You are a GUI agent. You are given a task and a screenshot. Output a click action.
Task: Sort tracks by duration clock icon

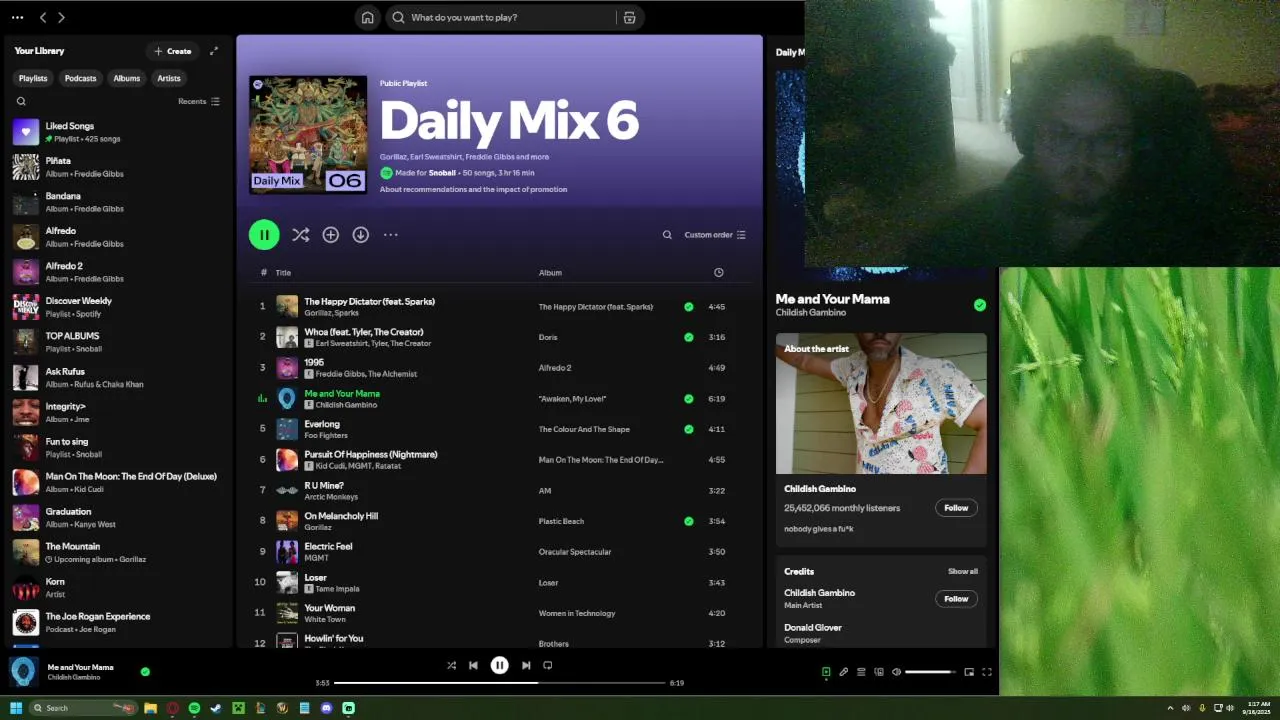(718, 272)
